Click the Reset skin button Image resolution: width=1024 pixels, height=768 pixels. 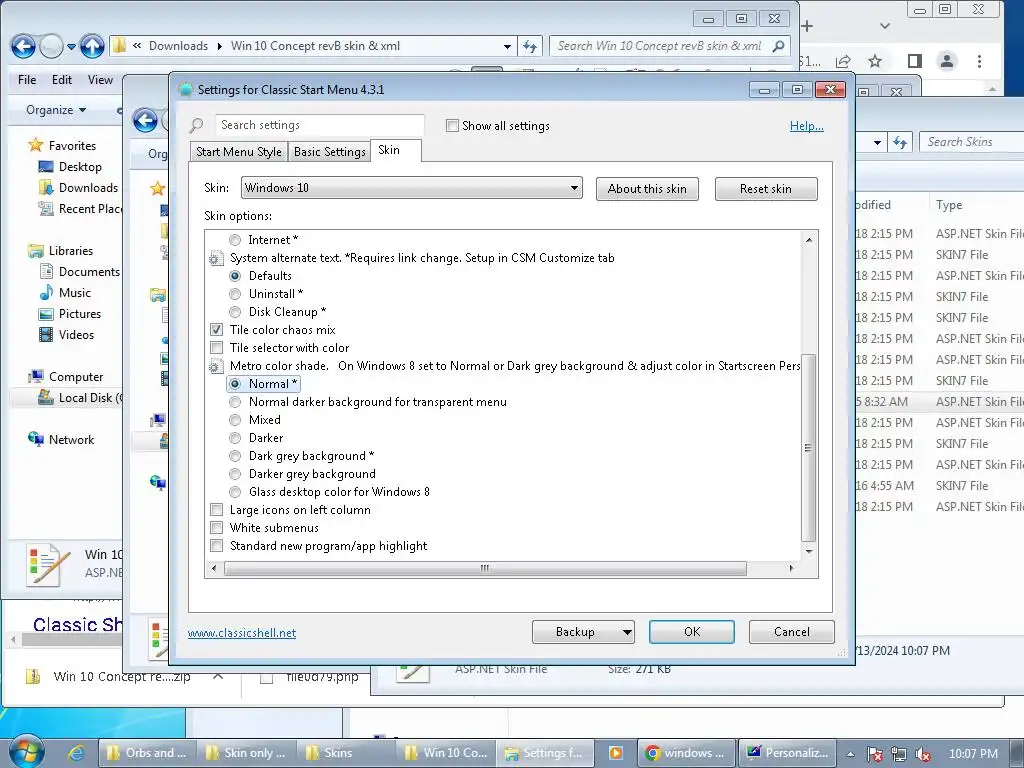[x=766, y=189]
